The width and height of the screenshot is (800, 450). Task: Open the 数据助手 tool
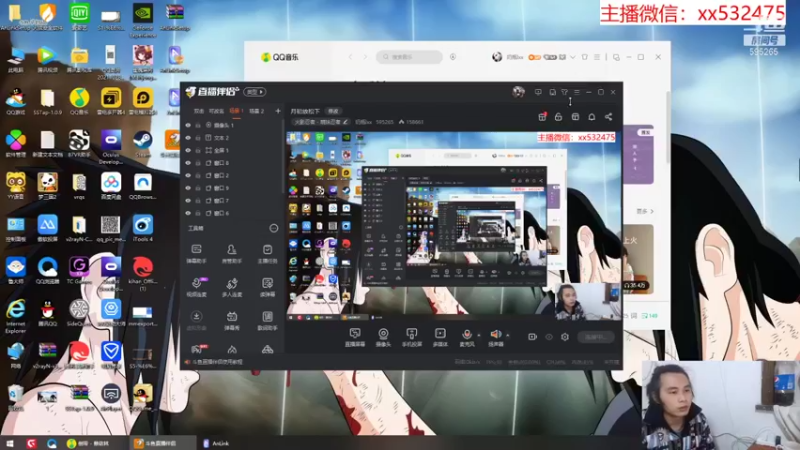[267, 321]
